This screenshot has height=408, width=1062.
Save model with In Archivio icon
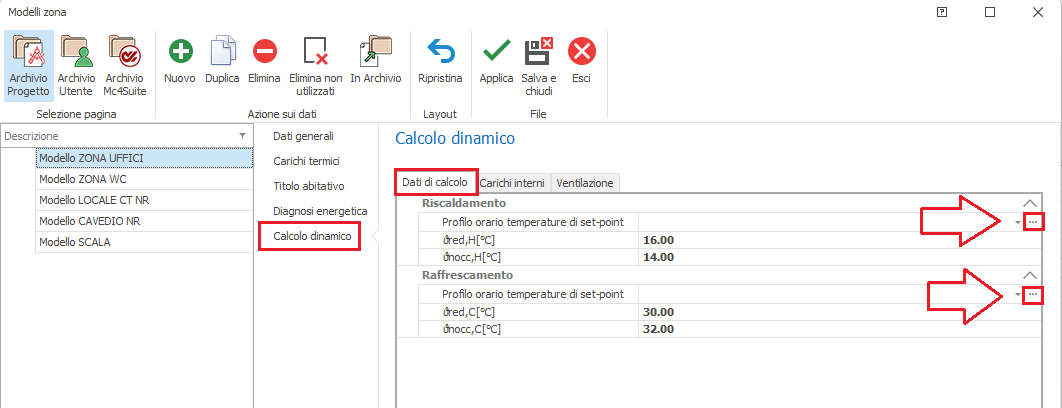click(376, 51)
